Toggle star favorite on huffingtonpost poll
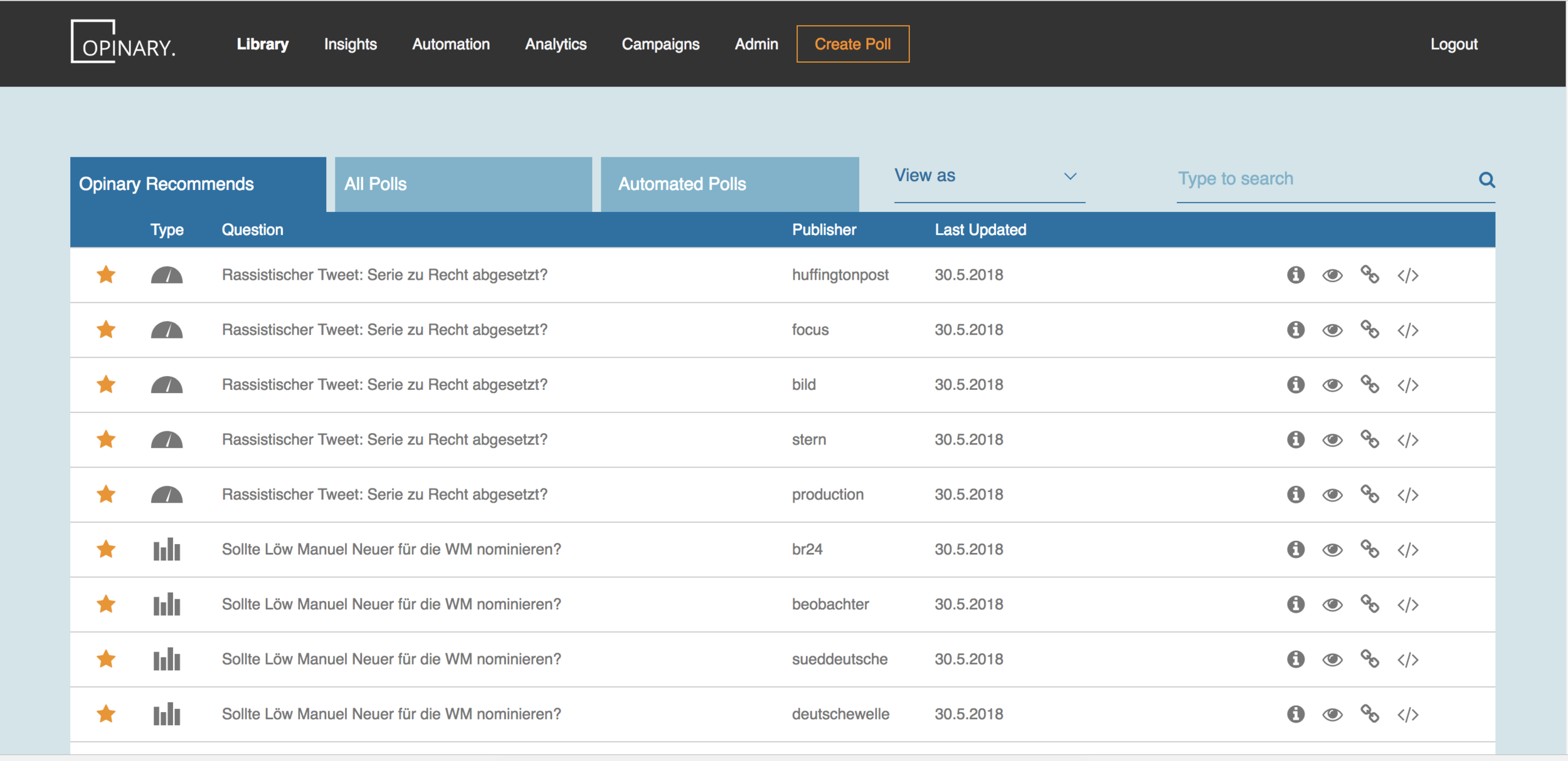The width and height of the screenshot is (1568, 761). [106, 275]
